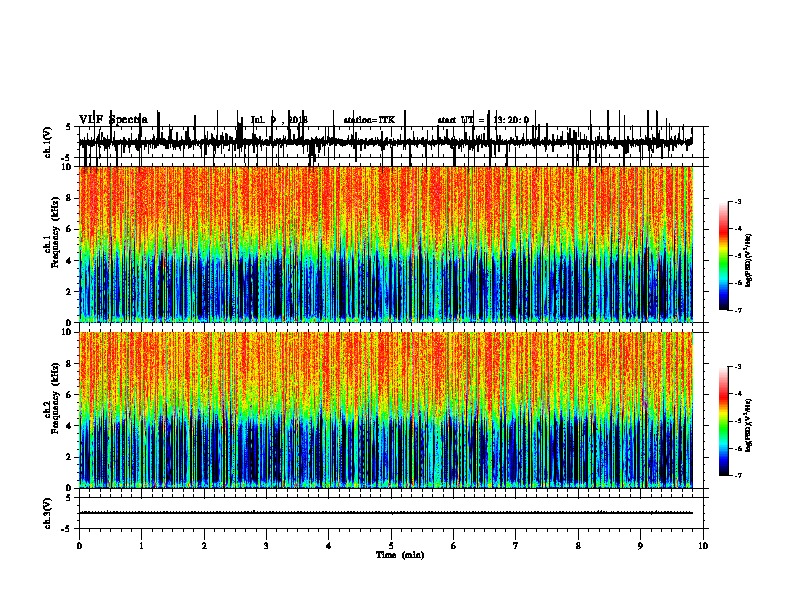
Task: Select the date text "Jul 9, 2018"
Action: pyautogui.click(x=279, y=120)
